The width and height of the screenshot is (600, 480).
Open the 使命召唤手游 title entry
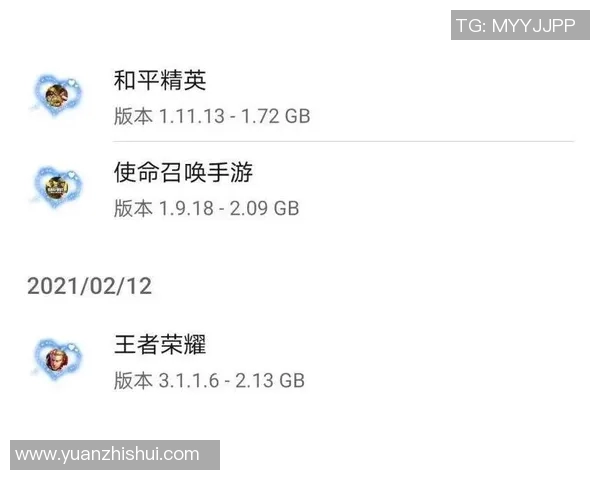pos(183,172)
